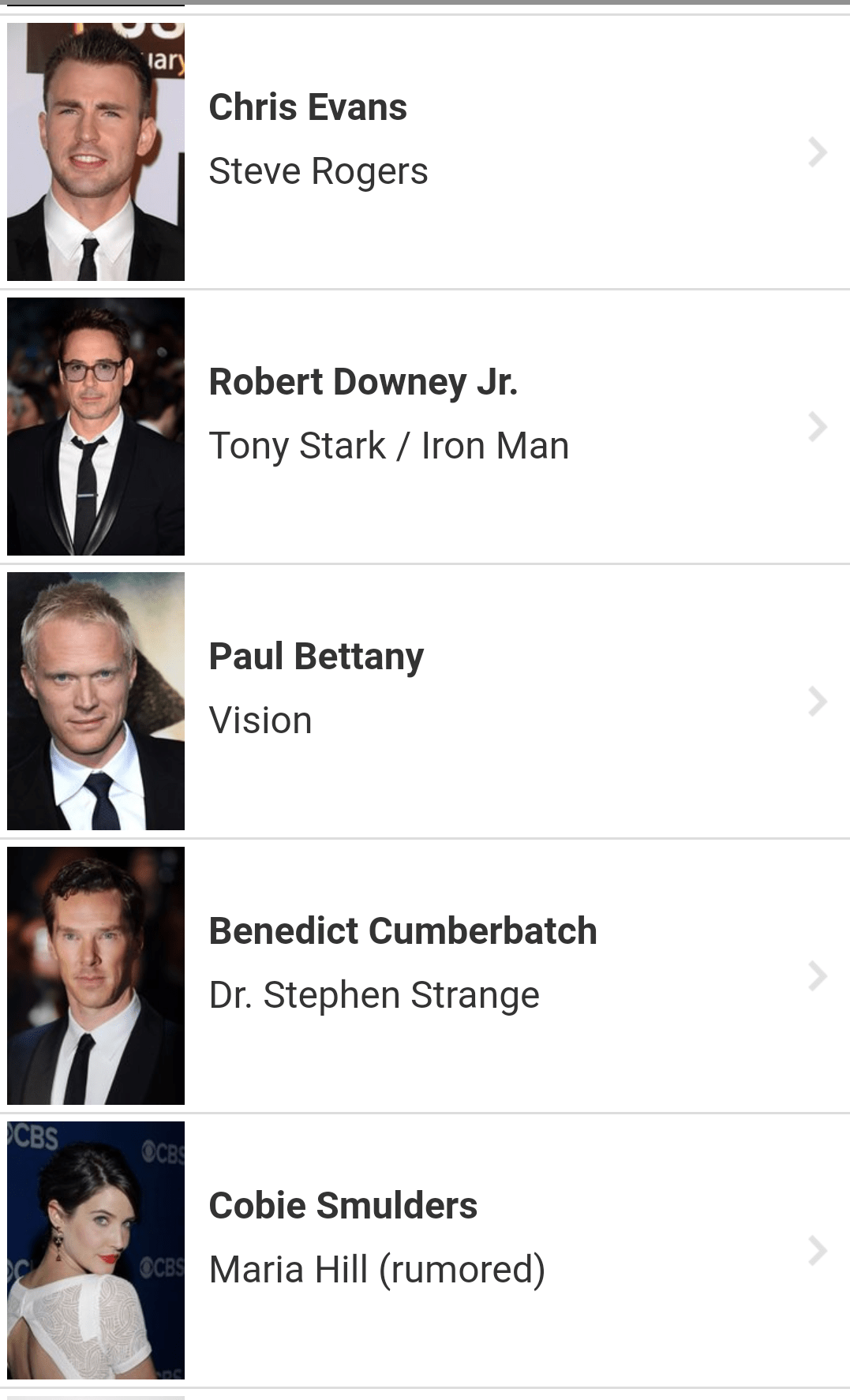Tap the Dr. Stephen Strange role text

[374, 995]
